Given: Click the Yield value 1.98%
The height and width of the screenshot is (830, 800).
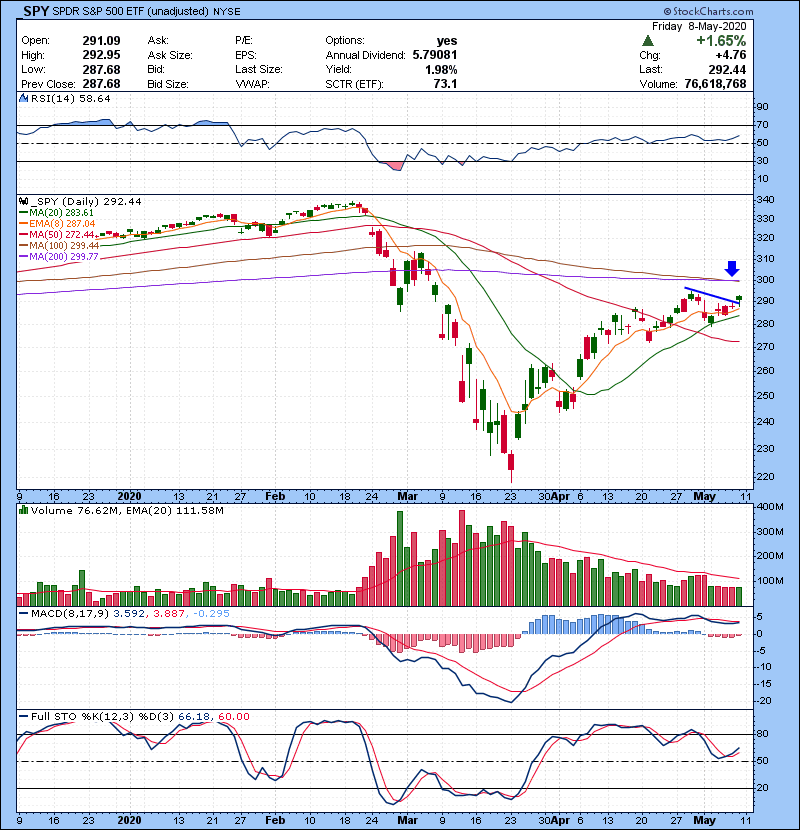Looking at the screenshot, I should (x=441, y=69).
